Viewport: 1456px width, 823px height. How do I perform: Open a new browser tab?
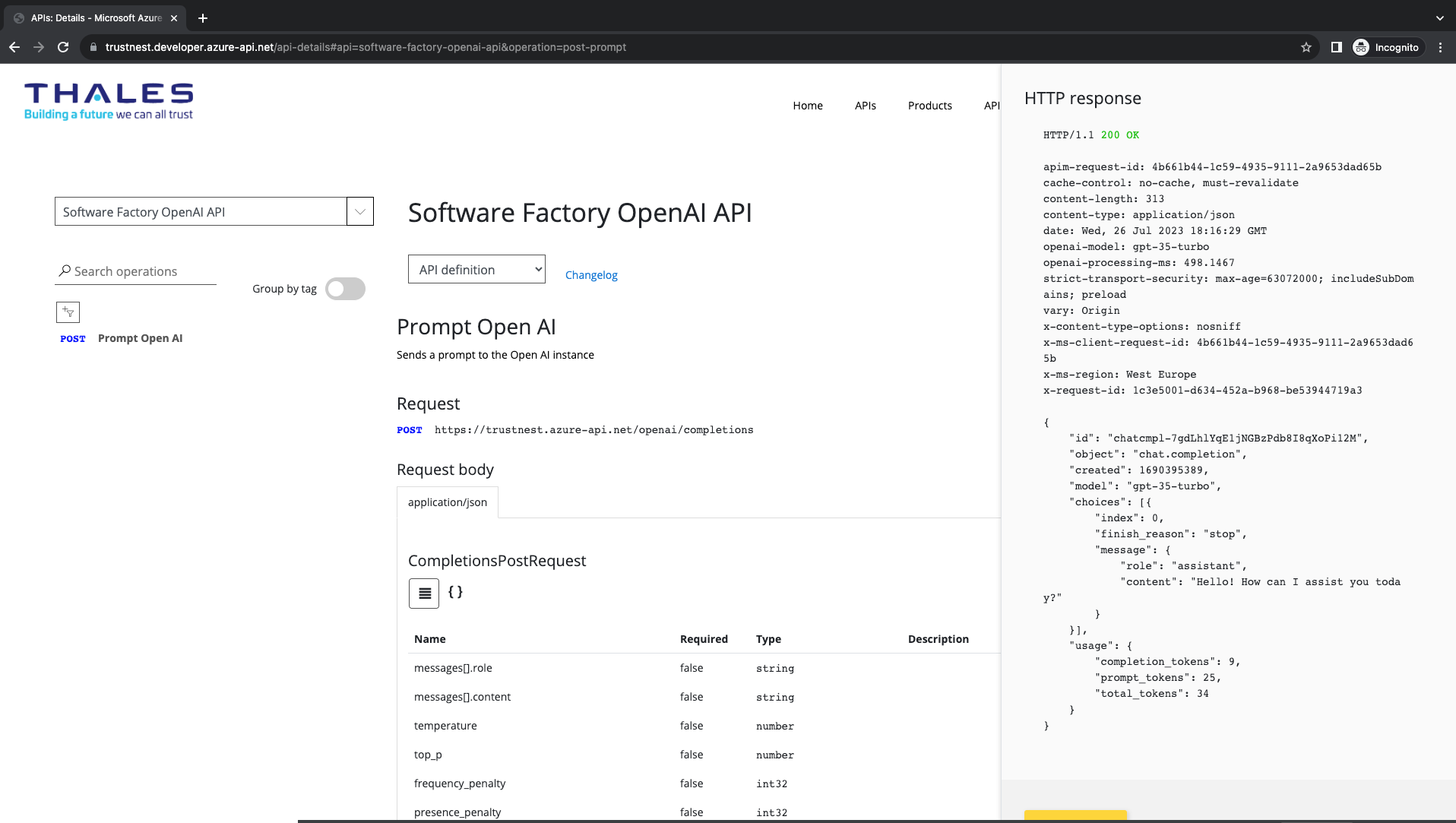coord(203,18)
